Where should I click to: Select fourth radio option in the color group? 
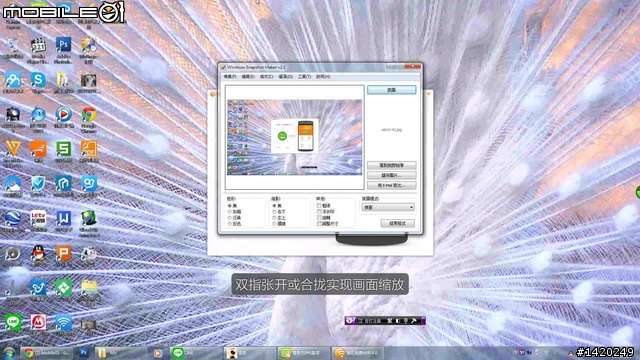(230, 224)
